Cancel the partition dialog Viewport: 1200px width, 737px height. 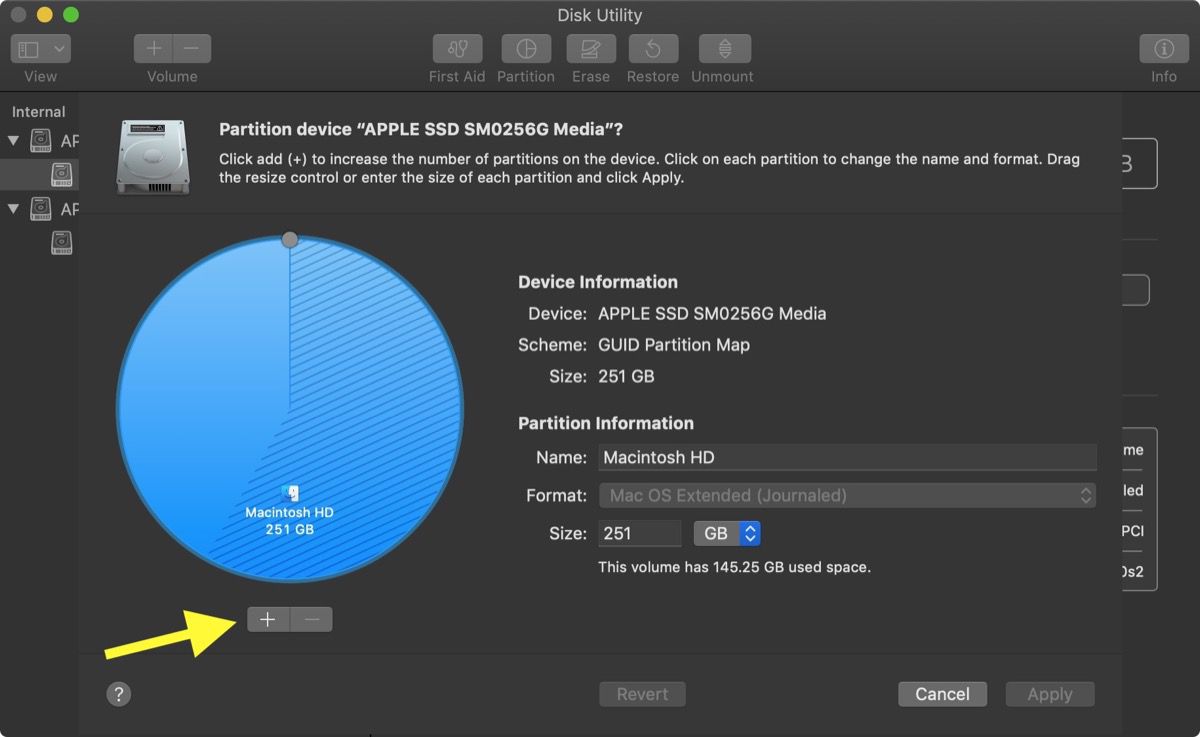941,693
